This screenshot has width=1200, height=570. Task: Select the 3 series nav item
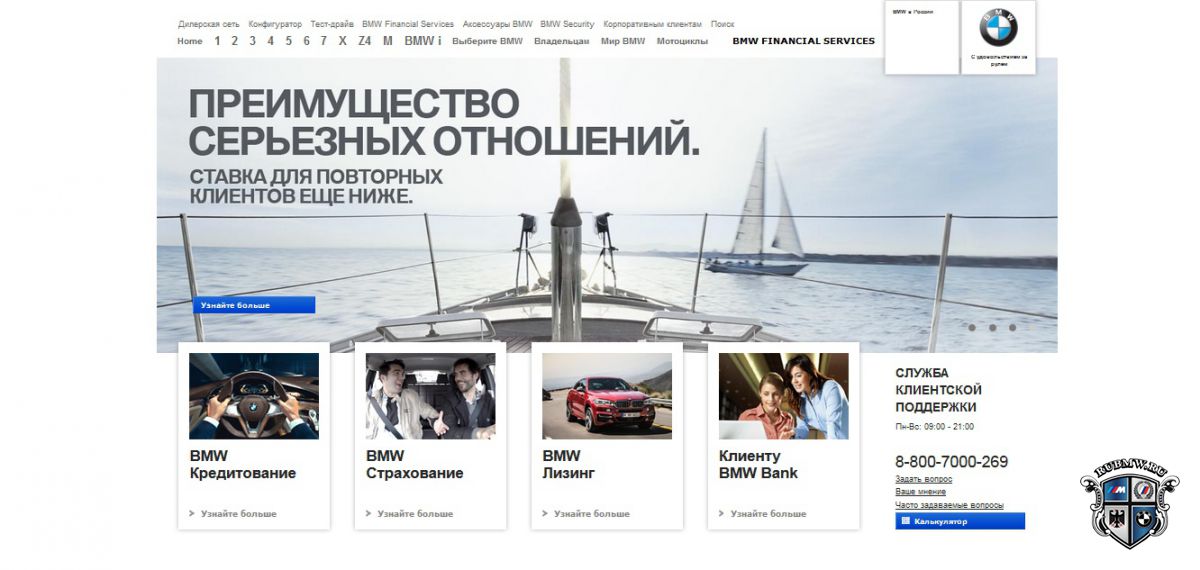(x=252, y=41)
